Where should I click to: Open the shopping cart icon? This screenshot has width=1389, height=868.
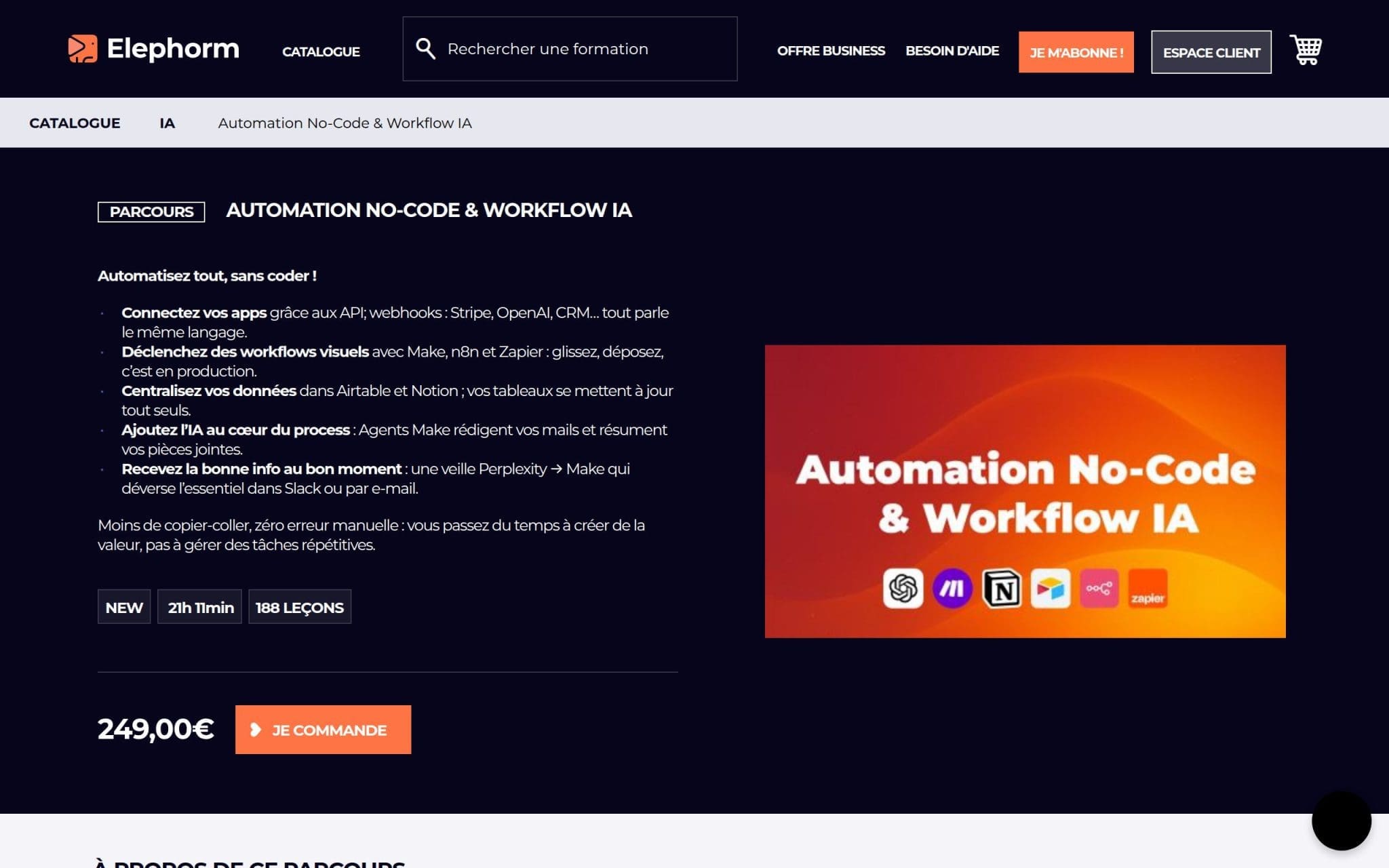(x=1306, y=50)
